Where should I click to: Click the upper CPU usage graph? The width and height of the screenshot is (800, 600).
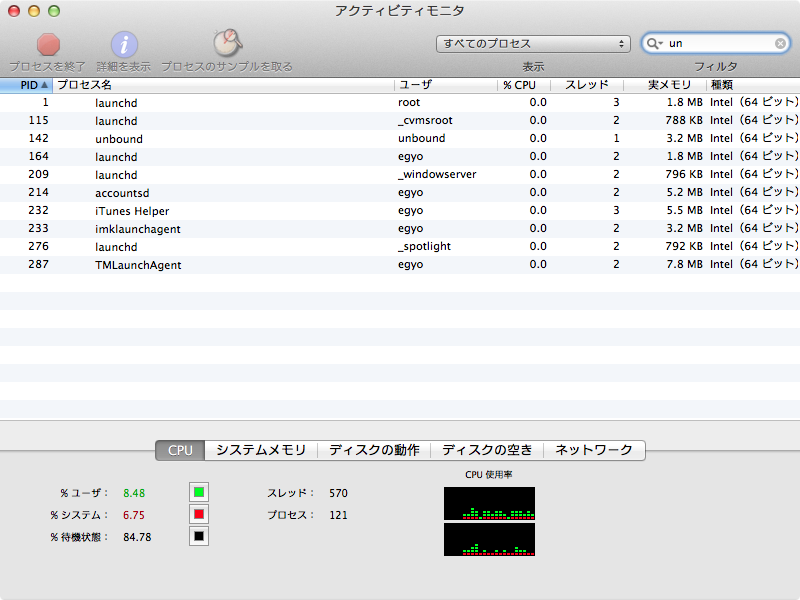click(x=489, y=503)
